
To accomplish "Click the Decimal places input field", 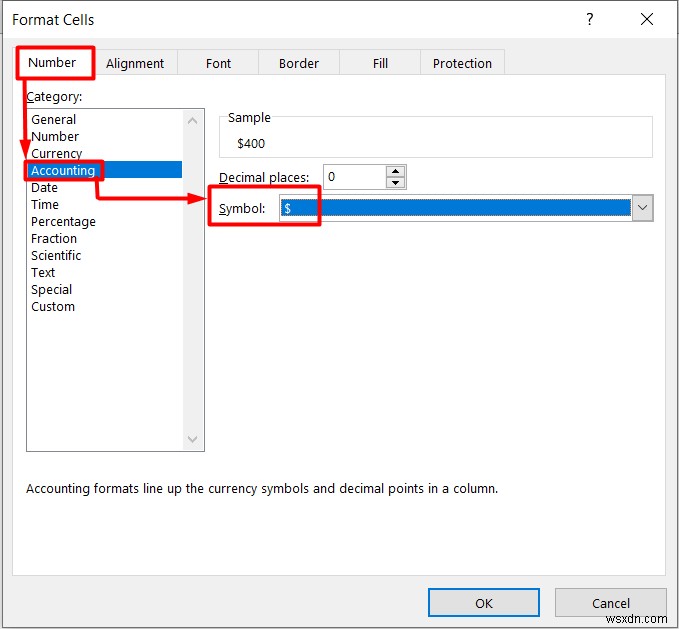I will (354, 177).
